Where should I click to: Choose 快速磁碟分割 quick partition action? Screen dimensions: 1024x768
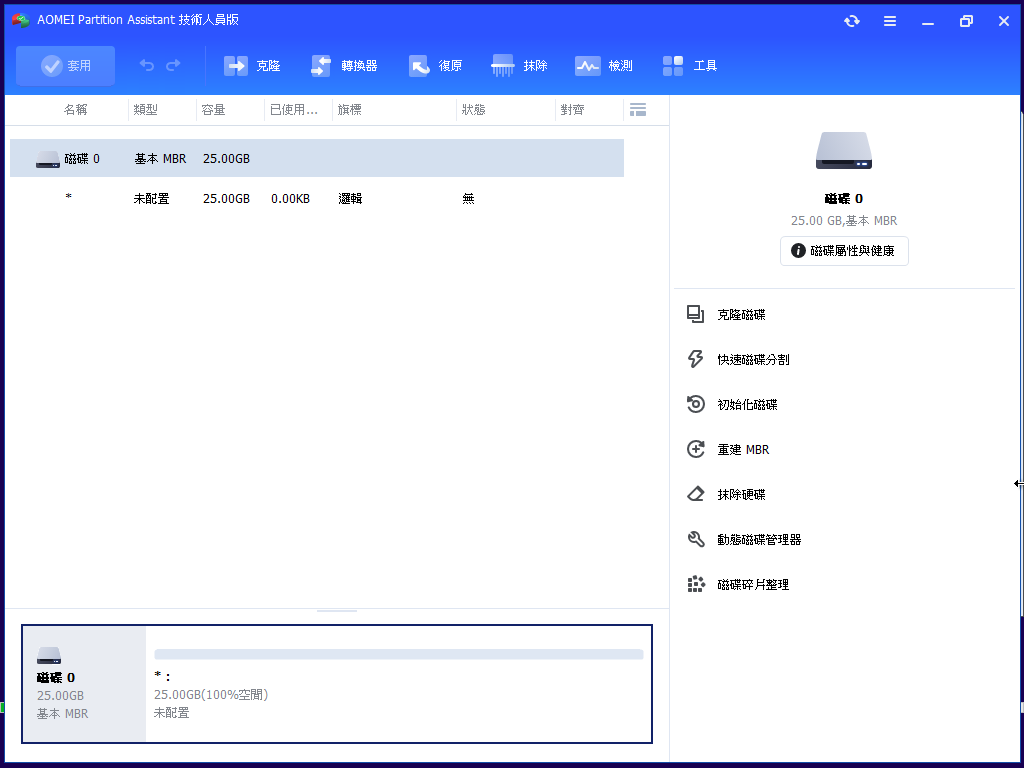click(753, 360)
